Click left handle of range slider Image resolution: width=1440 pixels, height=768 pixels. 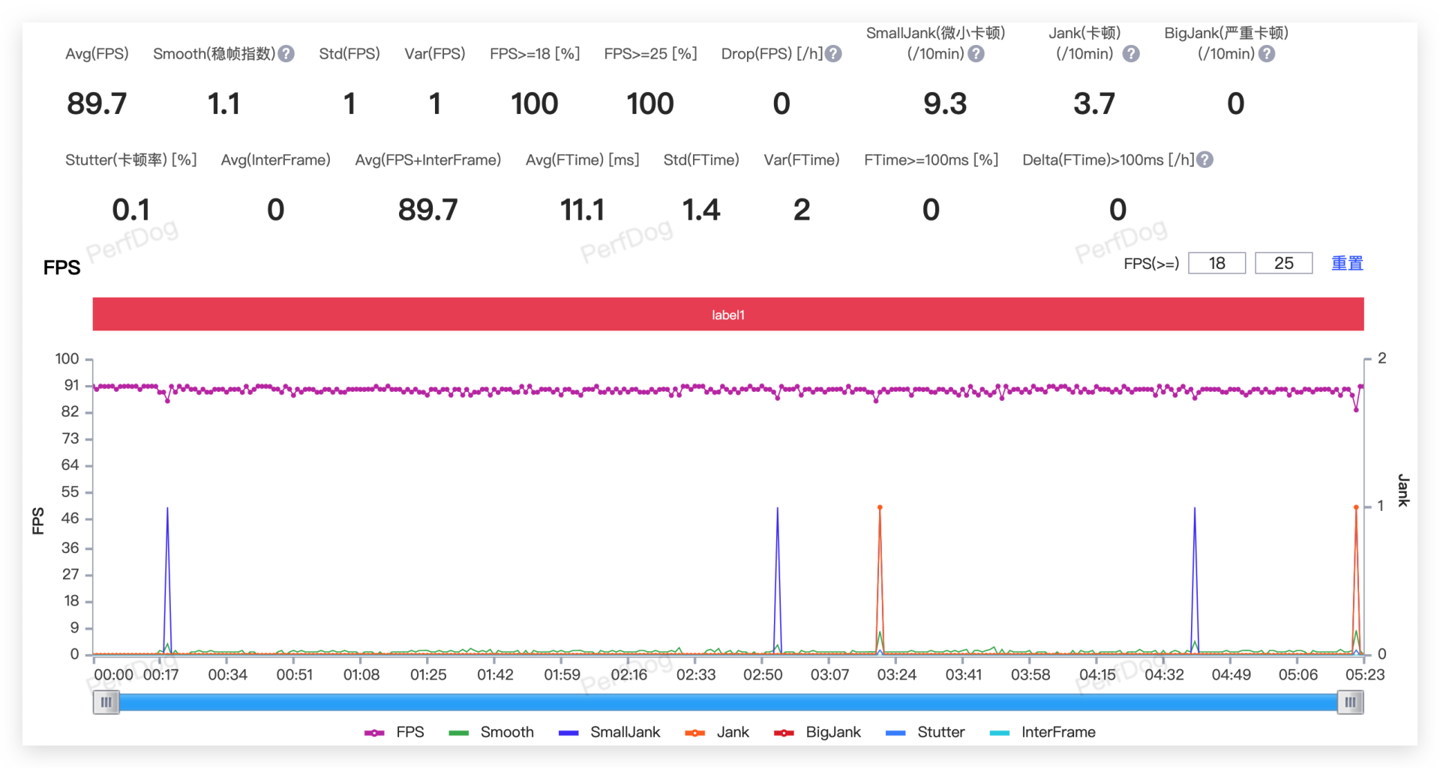pyautogui.click(x=106, y=703)
